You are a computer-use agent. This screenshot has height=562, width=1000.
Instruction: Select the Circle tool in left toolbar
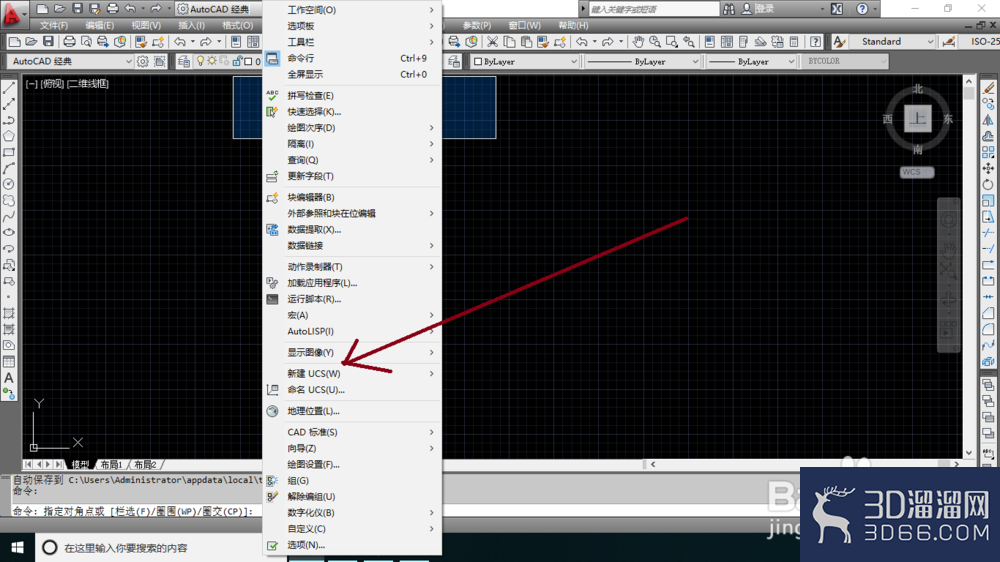pyautogui.click(x=9, y=184)
